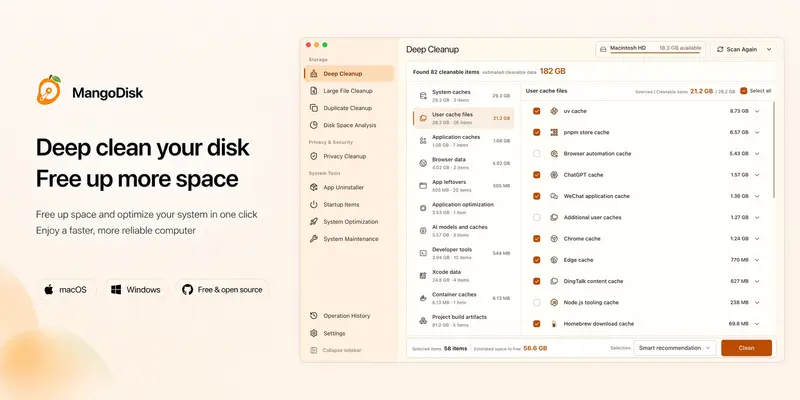The width and height of the screenshot is (800, 400).
Task: Click the App leftovers category icon
Action: tap(423, 186)
